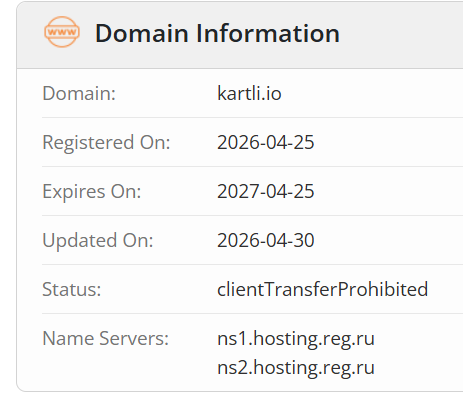Image resolution: width=463 pixels, height=395 pixels.
Task: Select expiry date 2027-04-25
Action: [x=266, y=191]
